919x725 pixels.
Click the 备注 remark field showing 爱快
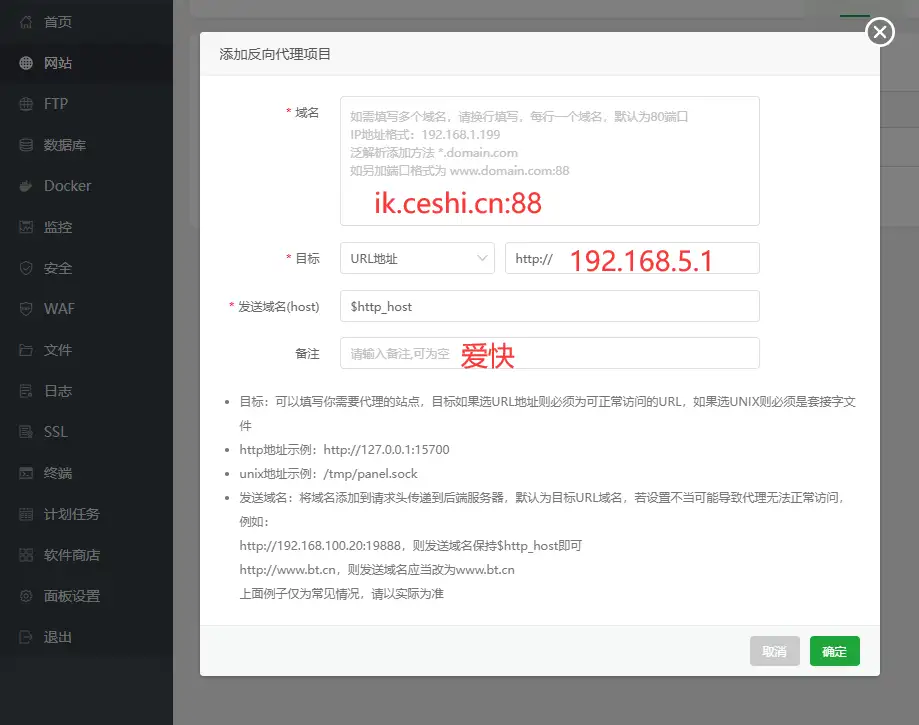point(549,352)
